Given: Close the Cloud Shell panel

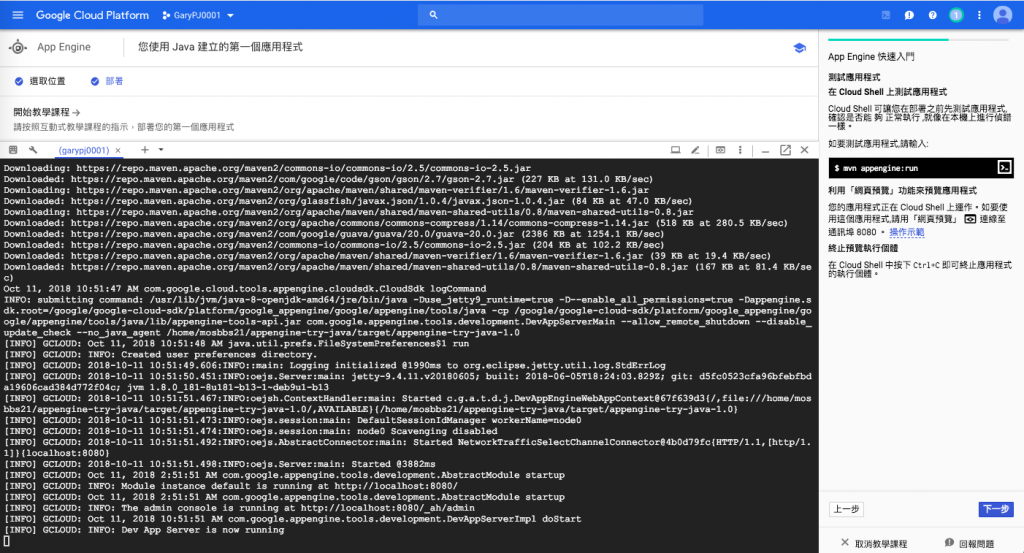Looking at the screenshot, I should (x=805, y=150).
